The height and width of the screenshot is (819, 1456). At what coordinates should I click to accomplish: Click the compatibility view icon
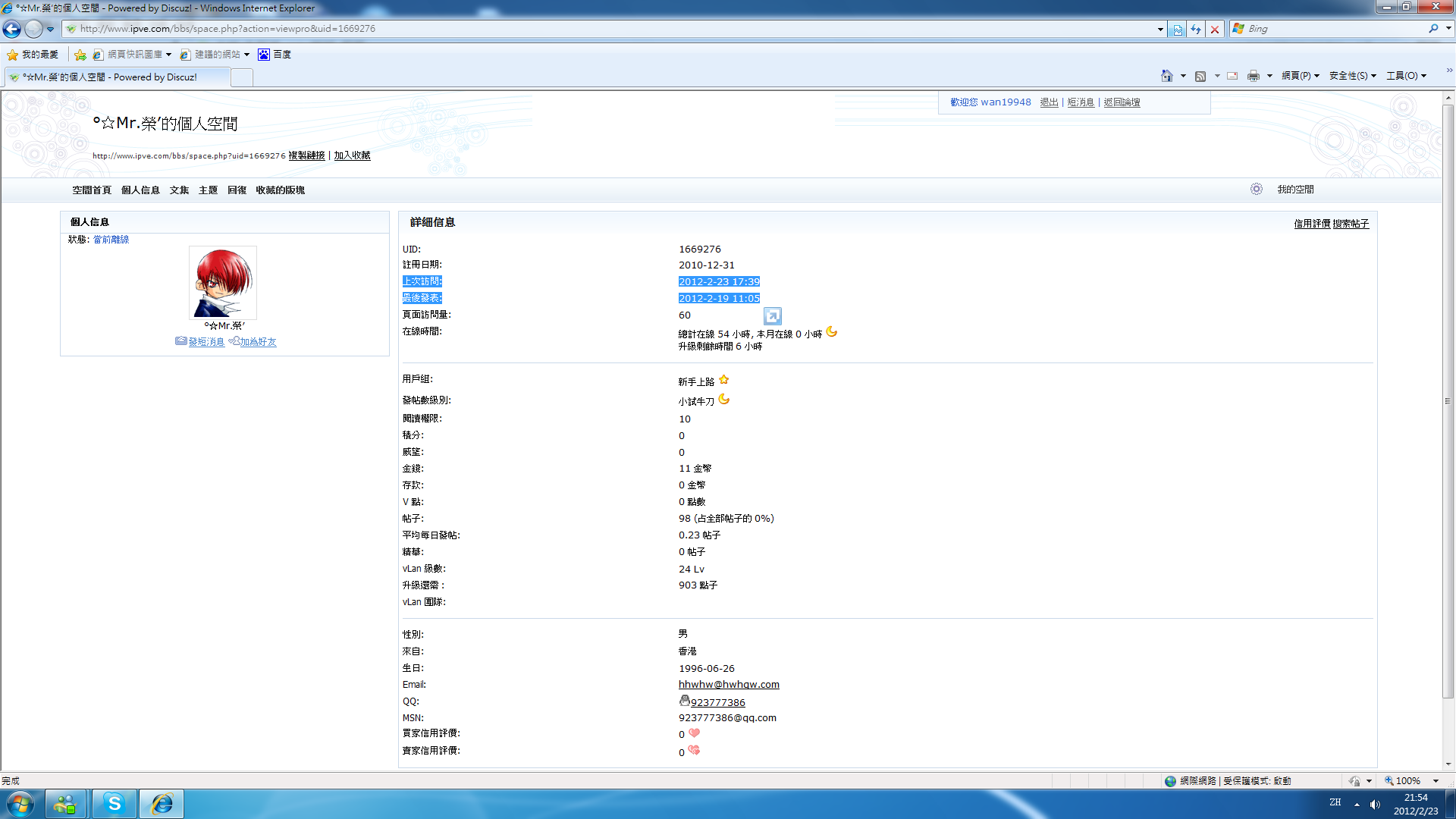[x=1177, y=29]
